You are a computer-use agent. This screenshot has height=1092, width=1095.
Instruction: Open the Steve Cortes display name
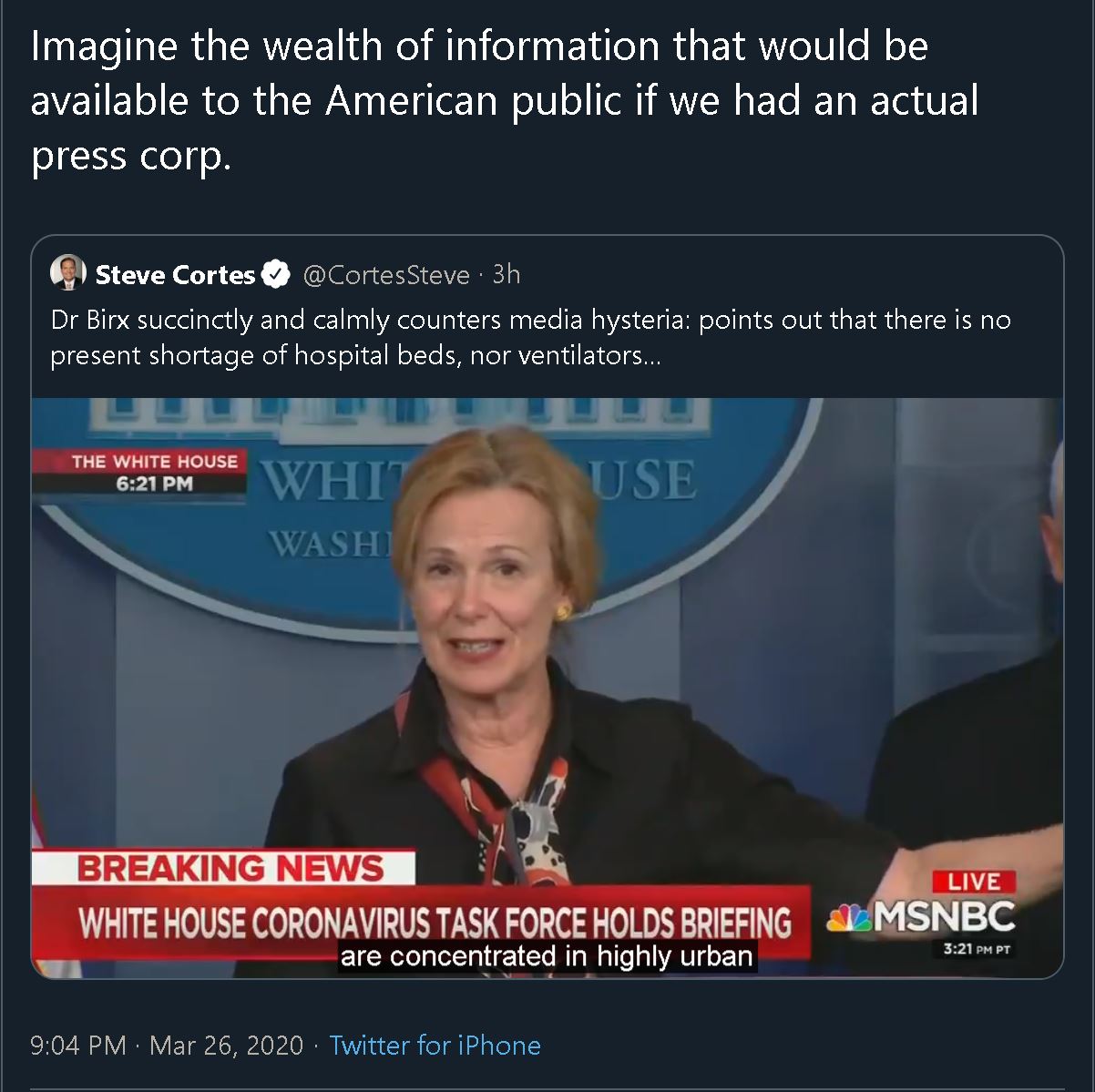point(175,274)
